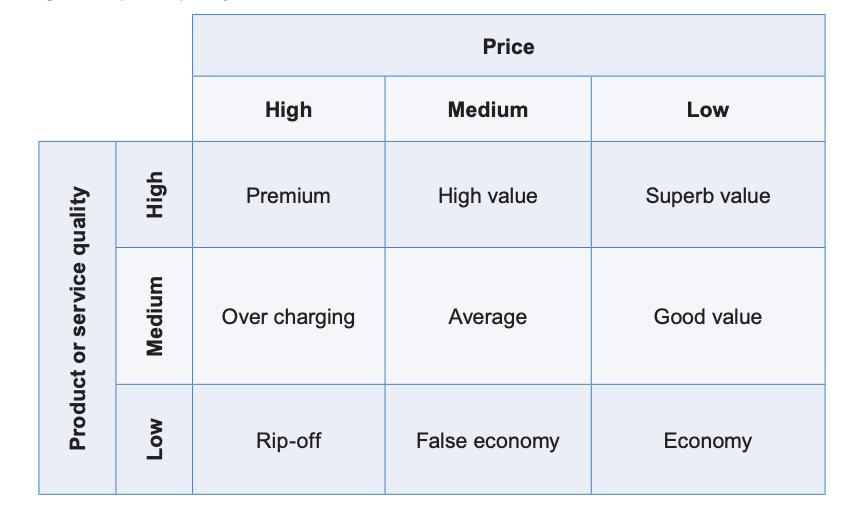Click the white margin below the table
Image resolution: width=863 pixels, height=512 pixels.
[430, 504]
